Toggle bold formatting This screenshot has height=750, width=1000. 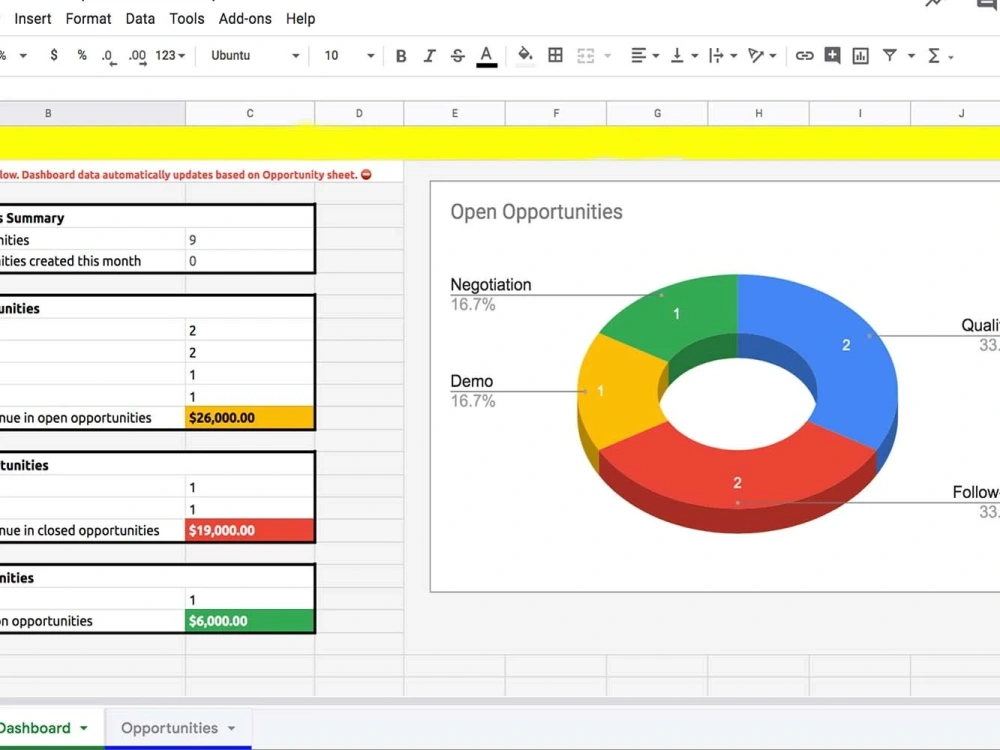(401, 55)
